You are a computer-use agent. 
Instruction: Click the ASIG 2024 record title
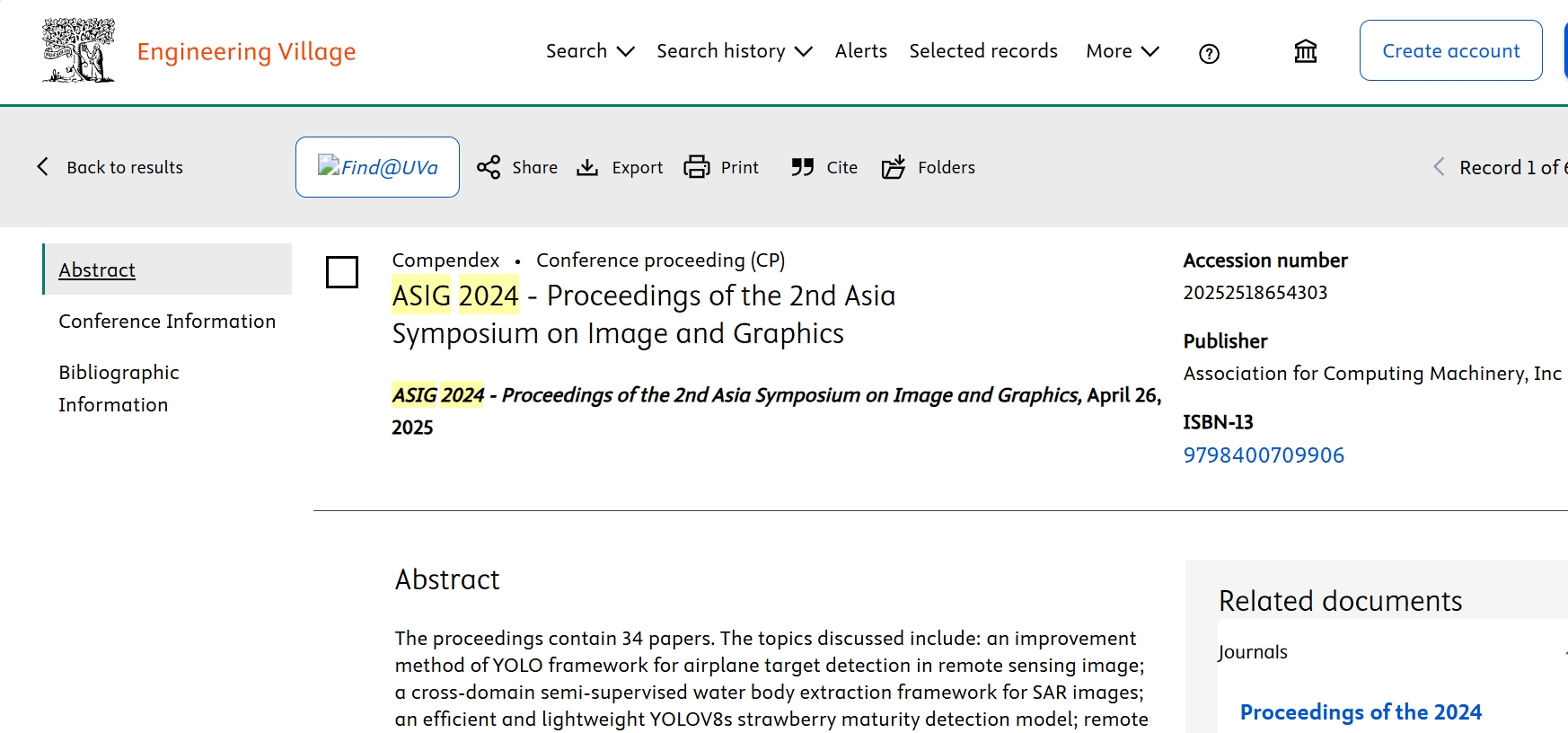(644, 314)
